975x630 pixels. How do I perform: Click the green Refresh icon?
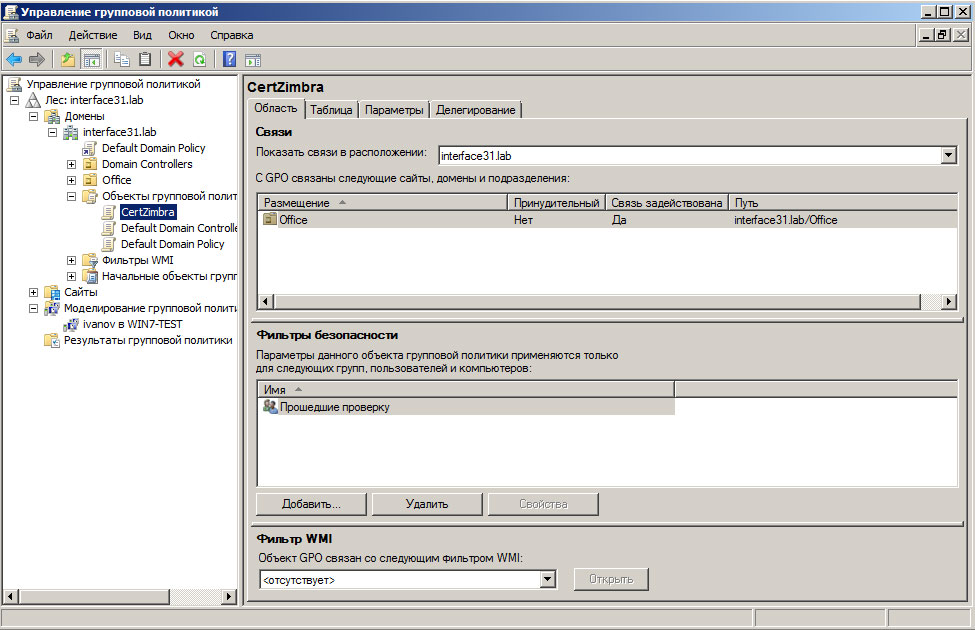199,60
